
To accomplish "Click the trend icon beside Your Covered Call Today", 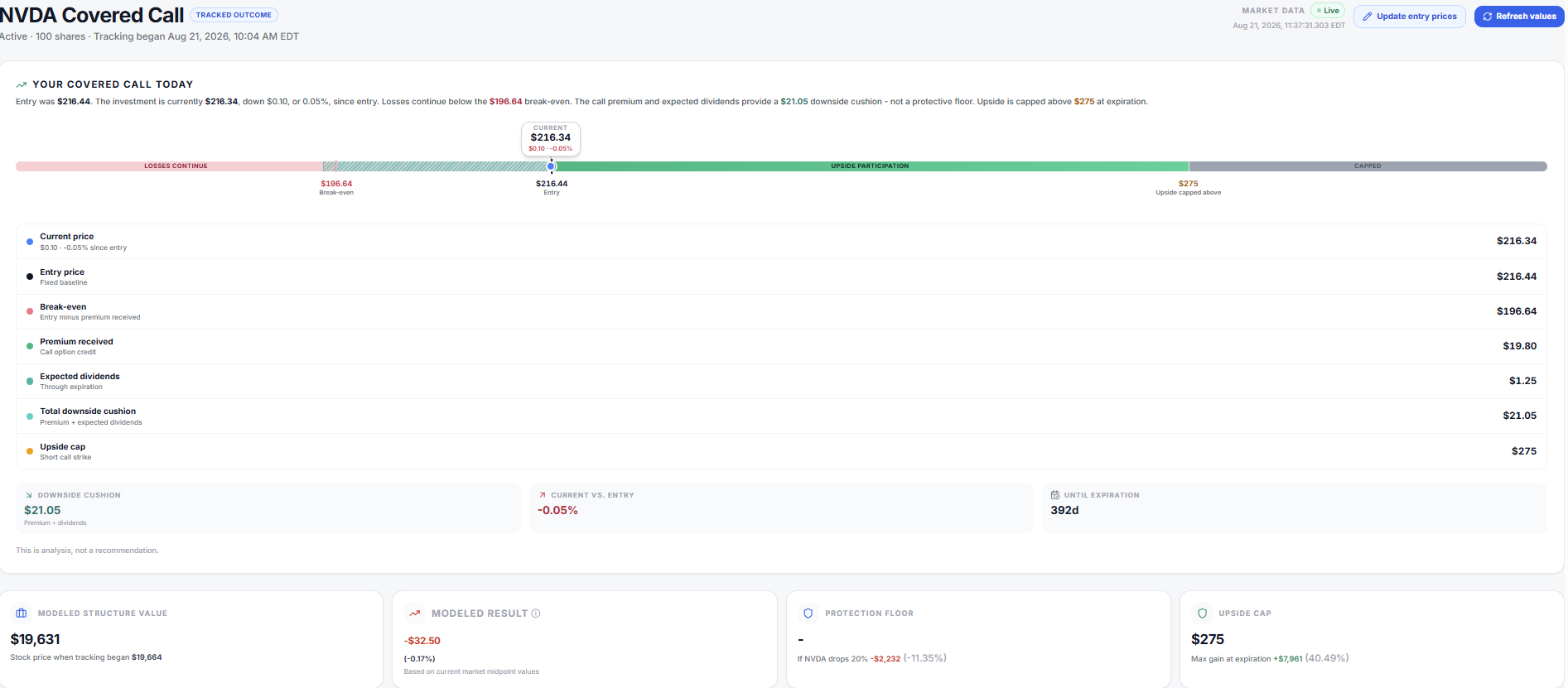I will pos(22,84).
